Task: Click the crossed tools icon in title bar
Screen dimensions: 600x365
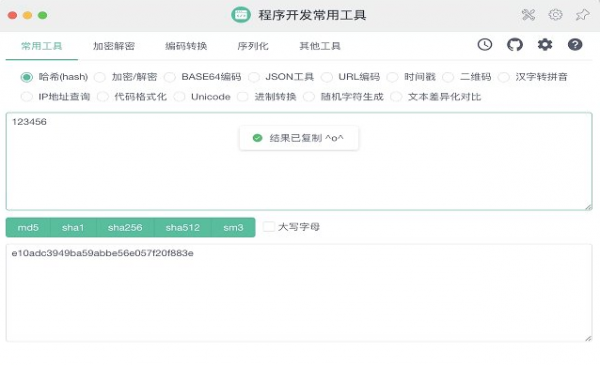Action: coord(528,15)
